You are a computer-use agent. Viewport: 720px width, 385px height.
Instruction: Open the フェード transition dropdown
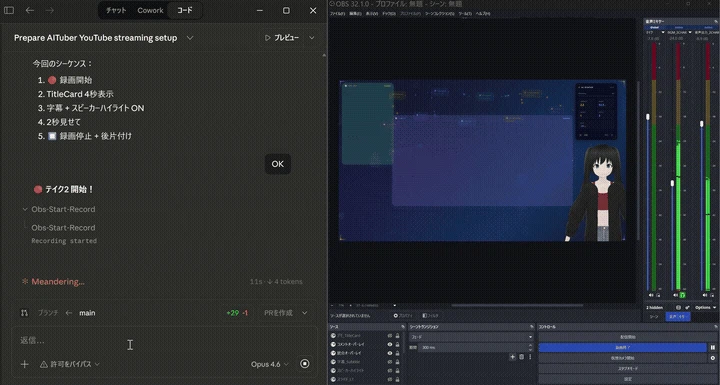tap(471, 337)
